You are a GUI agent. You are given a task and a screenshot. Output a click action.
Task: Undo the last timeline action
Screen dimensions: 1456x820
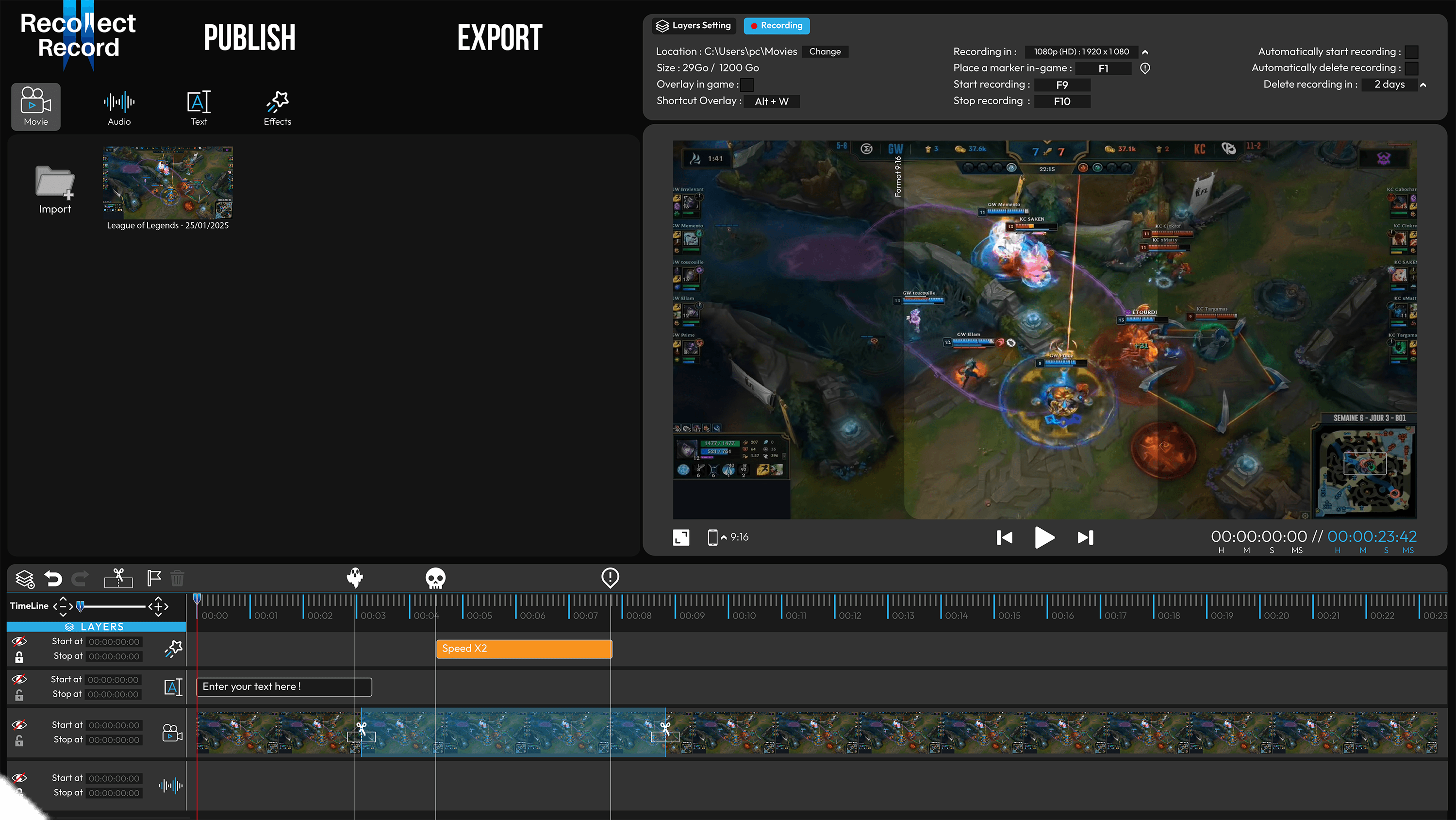(x=53, y=579)
